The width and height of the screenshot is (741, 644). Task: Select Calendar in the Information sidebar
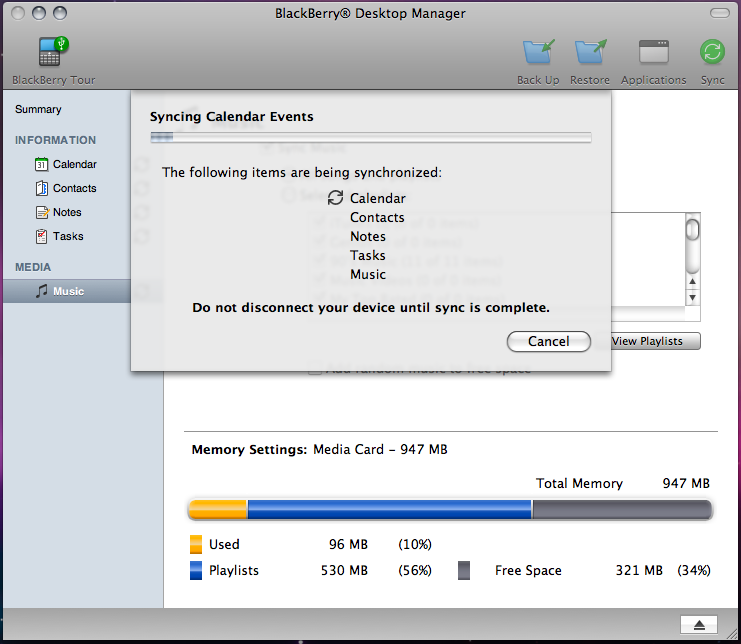[x=74, y=164]
